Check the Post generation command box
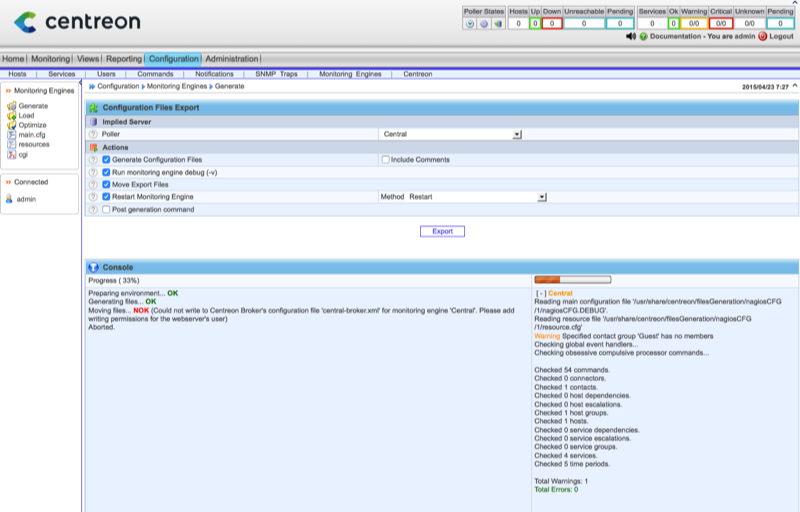The width and height of the screenshot is (800, 512). pyautogui.click(x=106, y=209)
